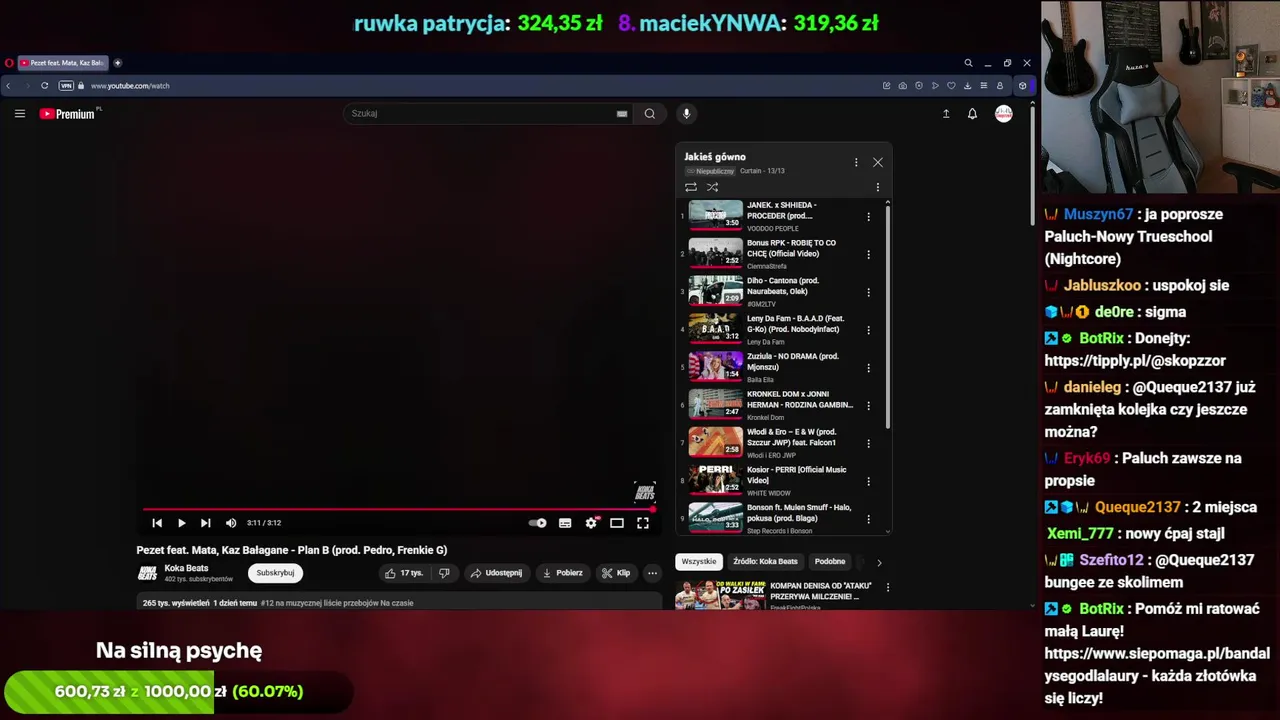
Task: Open the Niepubliczny privacy badge
Action: pyautogui.click(x=710, y=171)
